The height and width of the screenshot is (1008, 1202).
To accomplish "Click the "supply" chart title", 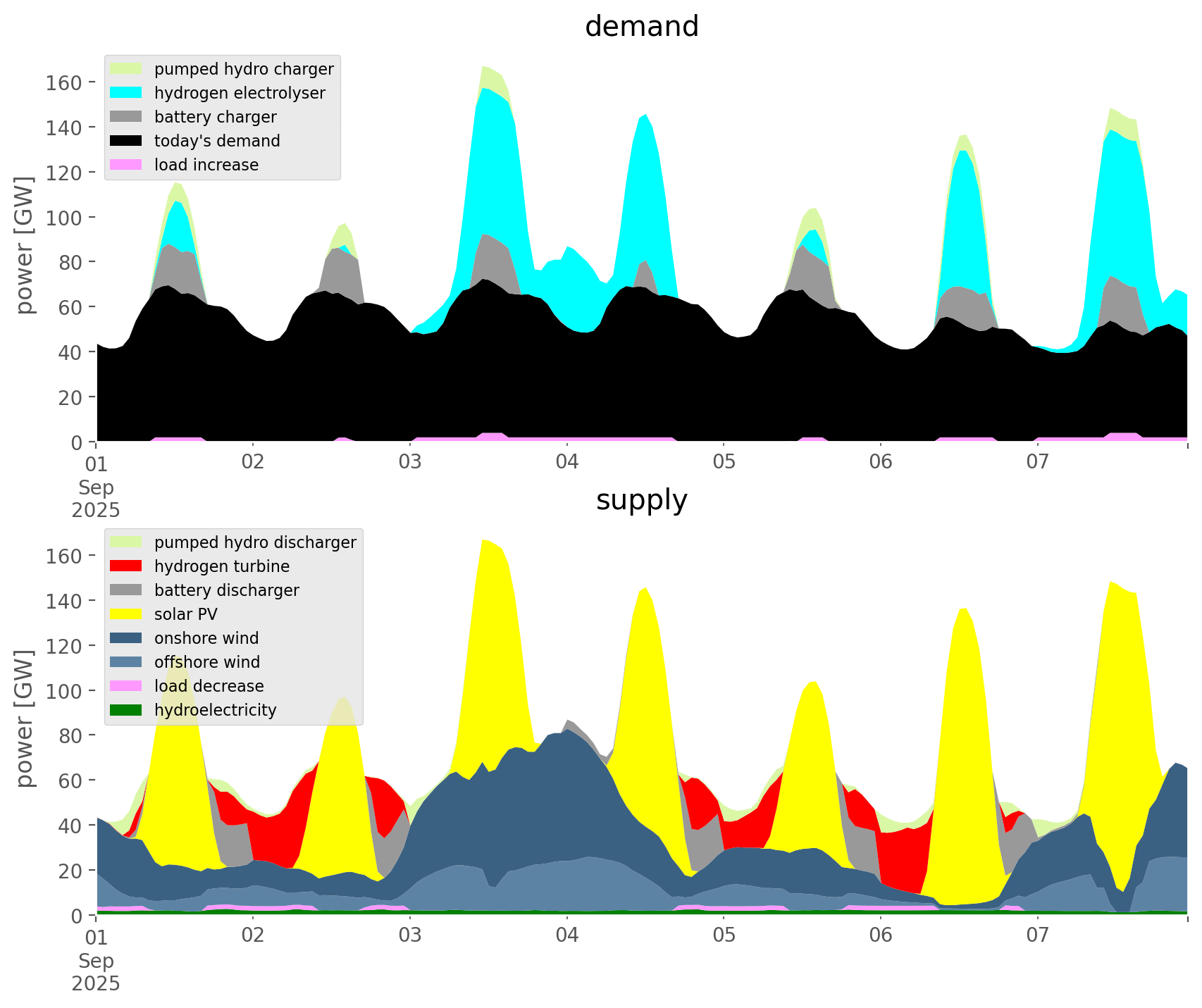I will point(642,500).
